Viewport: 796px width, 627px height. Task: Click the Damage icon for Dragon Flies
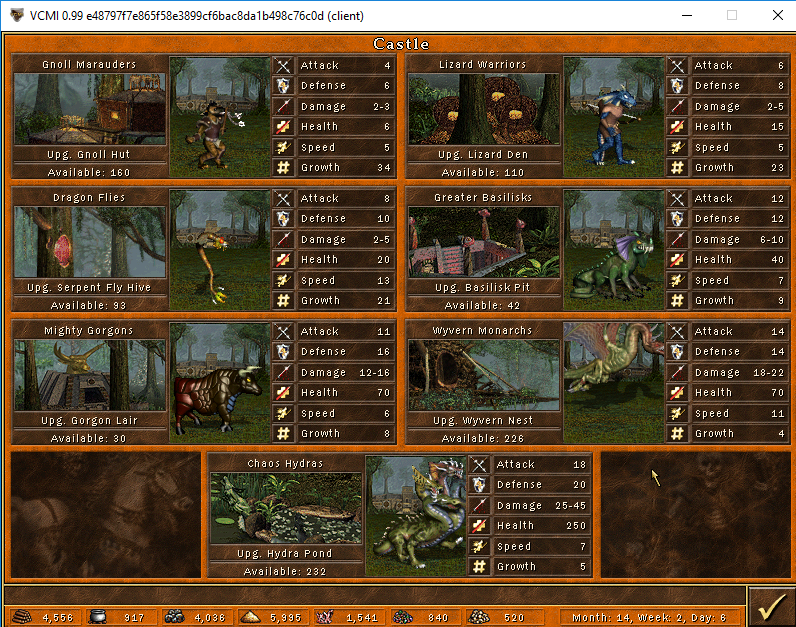[x=283, y=240]
